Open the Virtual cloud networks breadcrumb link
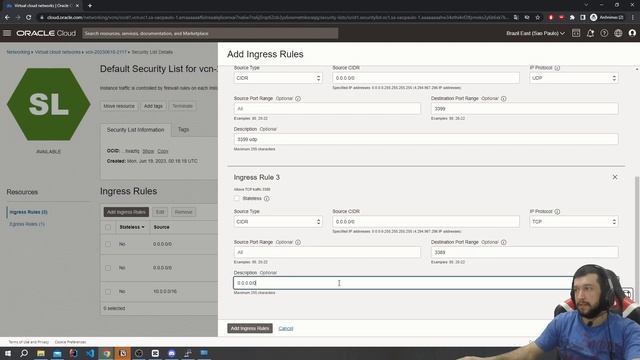640x360 pixels. [x=58, y=52]
